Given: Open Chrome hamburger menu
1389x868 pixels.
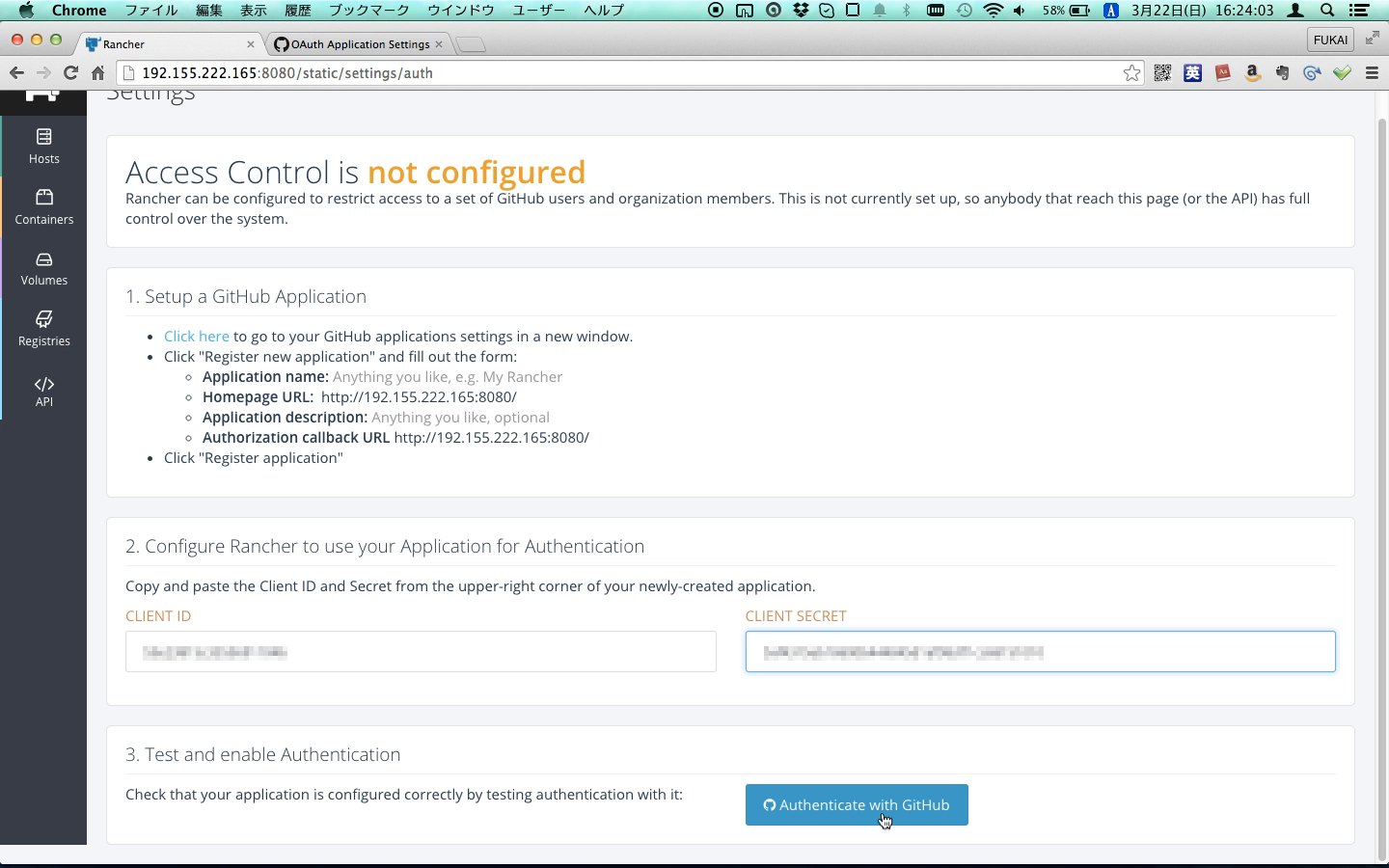Looking at the screenshot, I should [1372, 73].
